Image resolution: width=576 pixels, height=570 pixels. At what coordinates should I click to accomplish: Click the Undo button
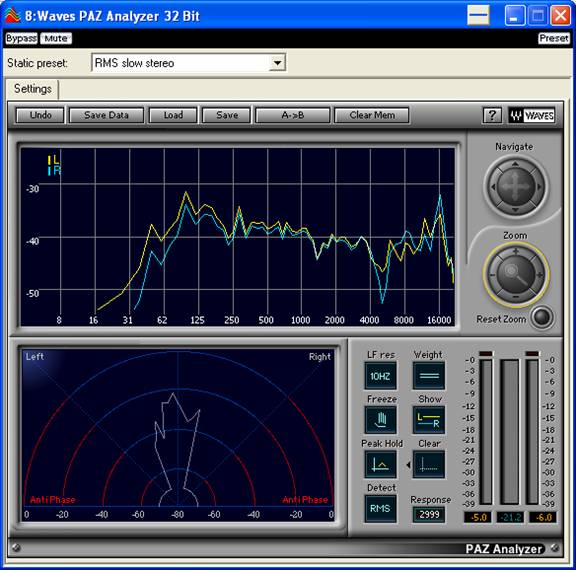(x=40, y=115)
